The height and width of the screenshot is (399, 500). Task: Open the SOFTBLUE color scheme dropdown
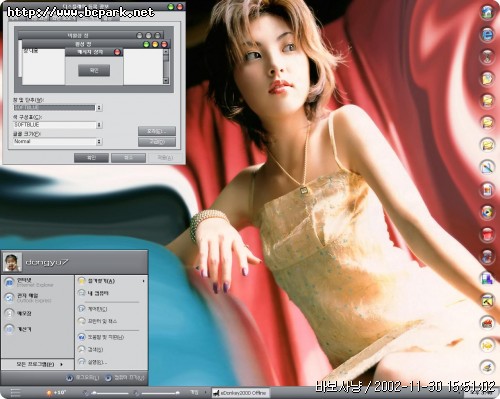pos(99,125)
